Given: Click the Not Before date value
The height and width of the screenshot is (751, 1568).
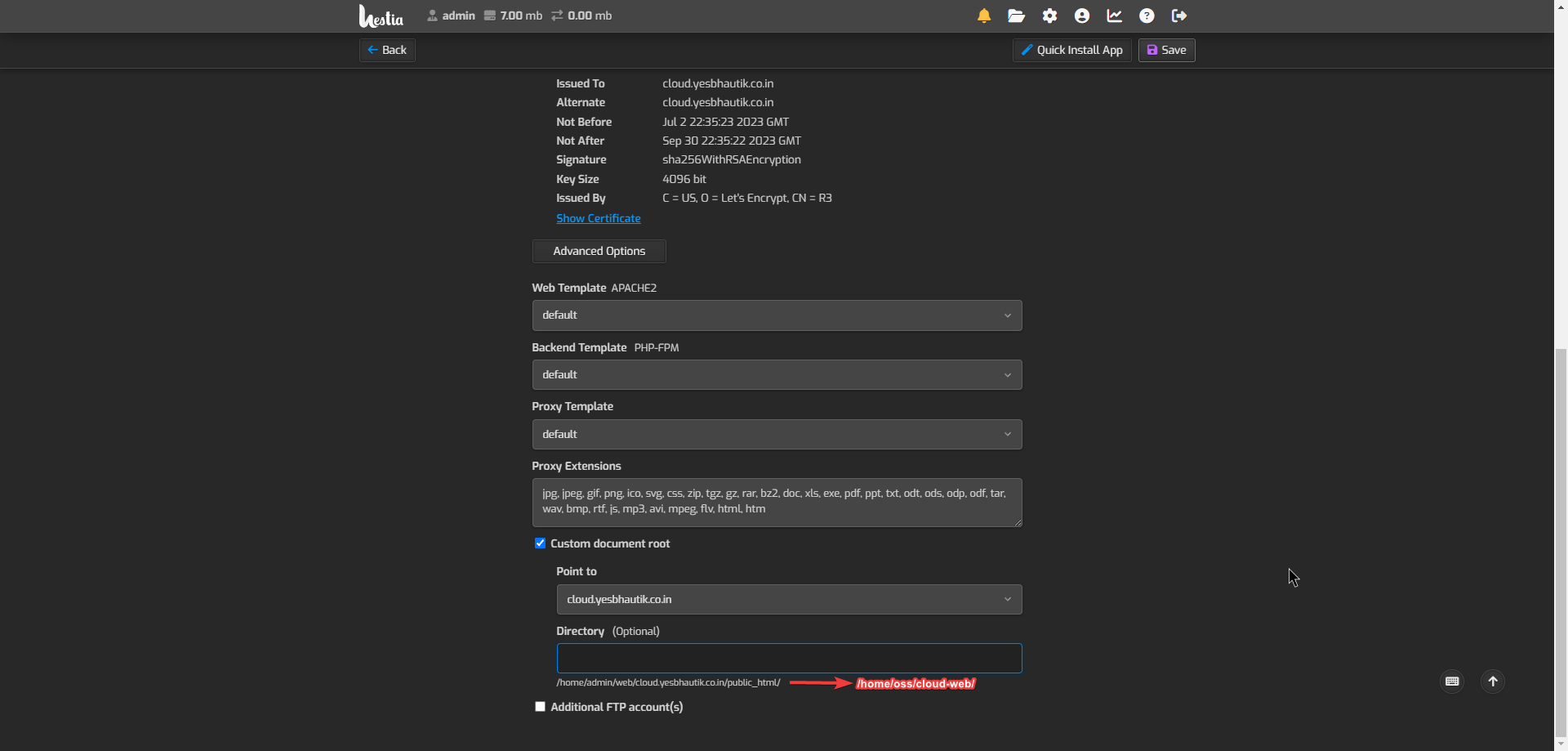Looking at the screenshot, I should [725, 122].
